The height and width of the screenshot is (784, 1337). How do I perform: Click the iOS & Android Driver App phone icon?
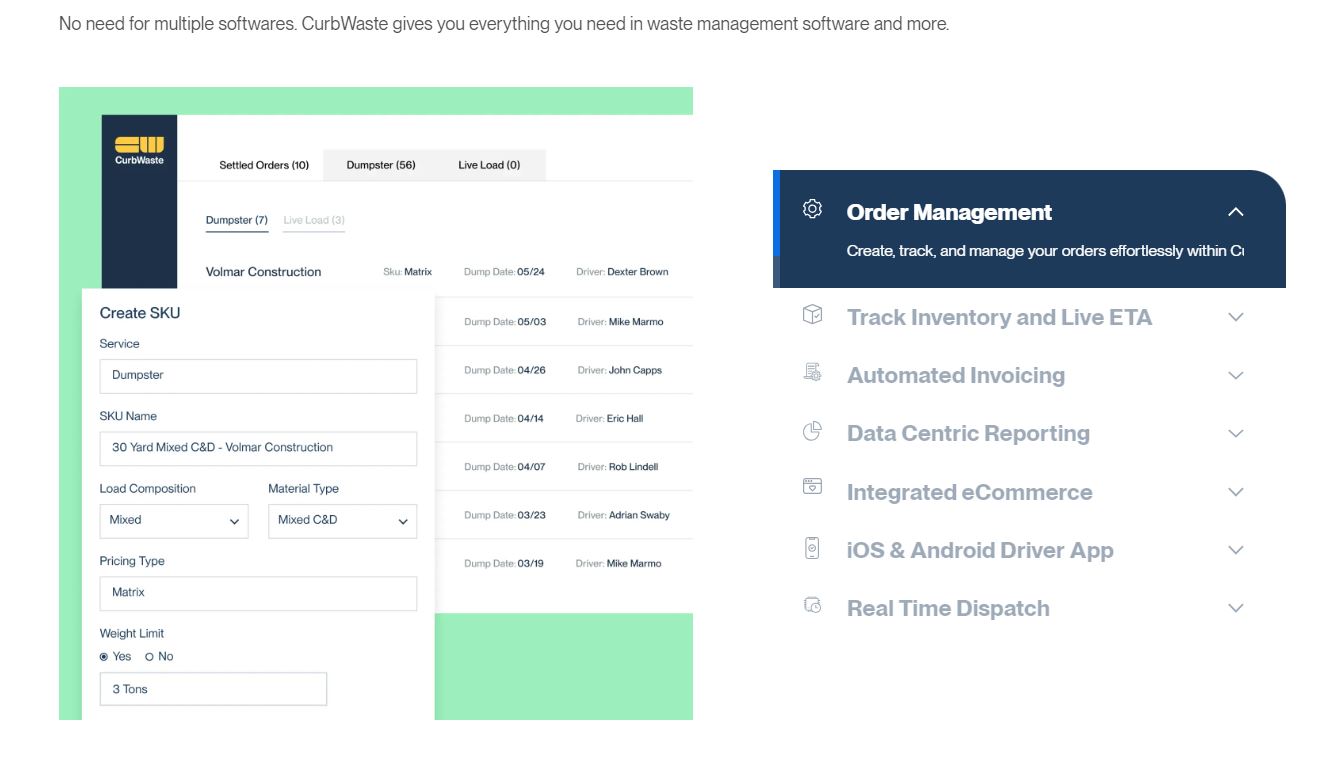[x=812, y=548]
